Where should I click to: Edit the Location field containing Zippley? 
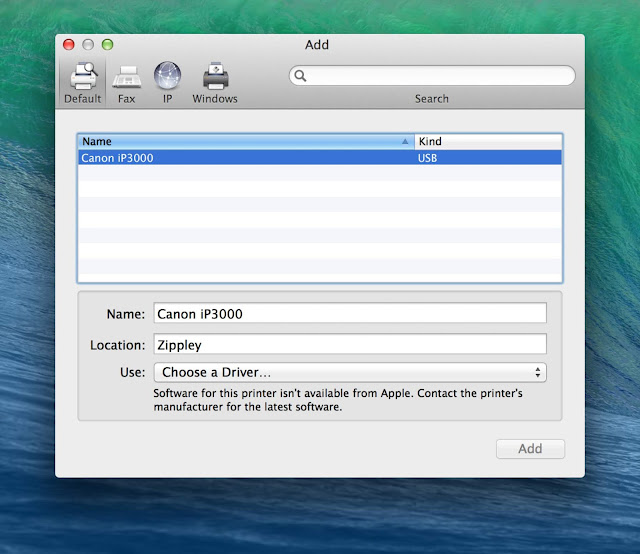350,344
